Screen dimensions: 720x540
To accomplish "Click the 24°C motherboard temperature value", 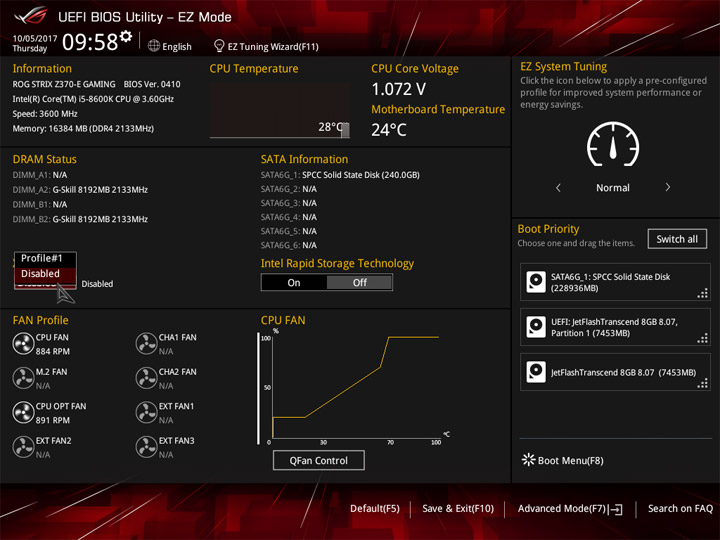I will [389, 130].
